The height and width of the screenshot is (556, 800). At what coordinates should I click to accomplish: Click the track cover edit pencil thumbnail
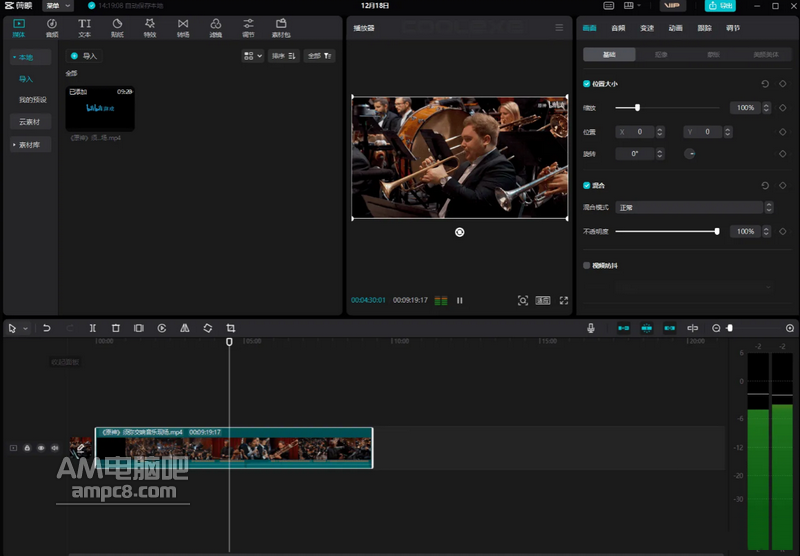click(81, 447)
